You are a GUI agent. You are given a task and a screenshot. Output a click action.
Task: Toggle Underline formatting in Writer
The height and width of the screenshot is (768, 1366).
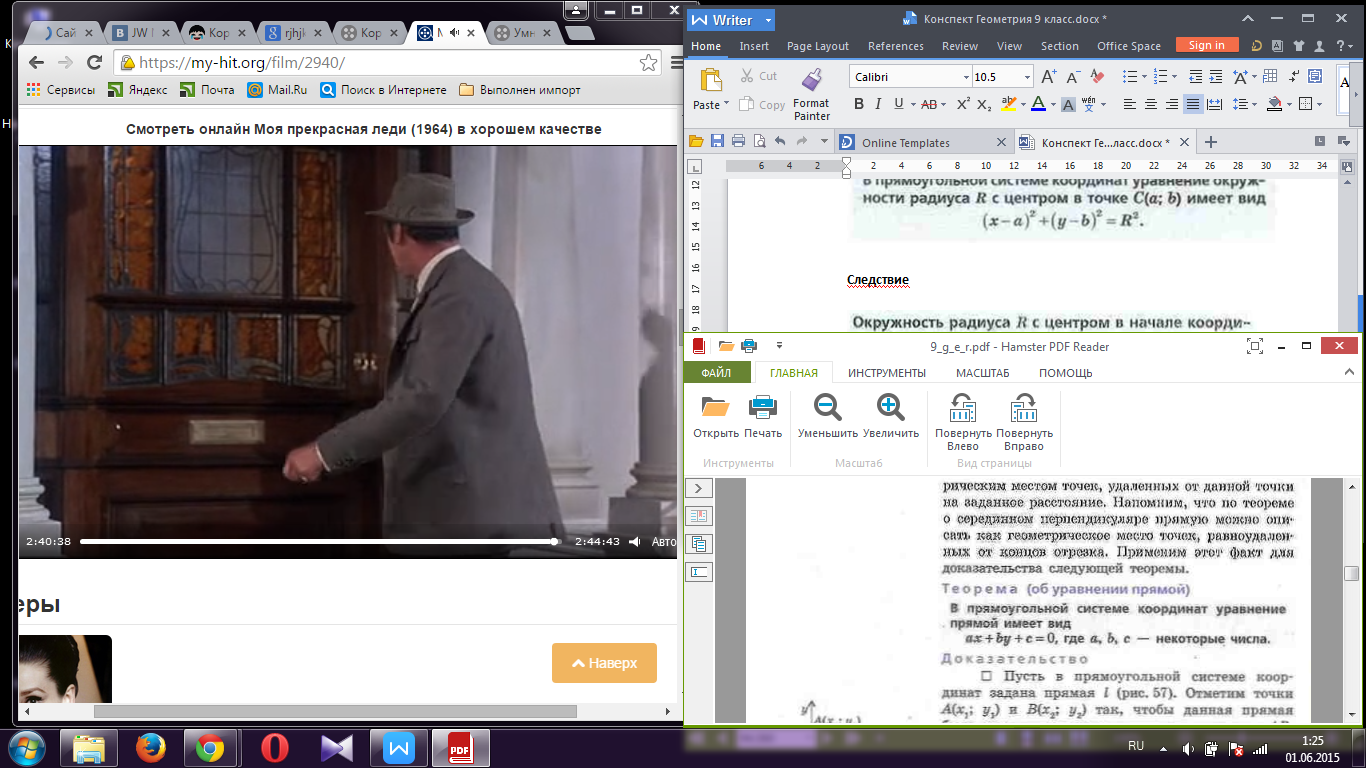[899, 104]
